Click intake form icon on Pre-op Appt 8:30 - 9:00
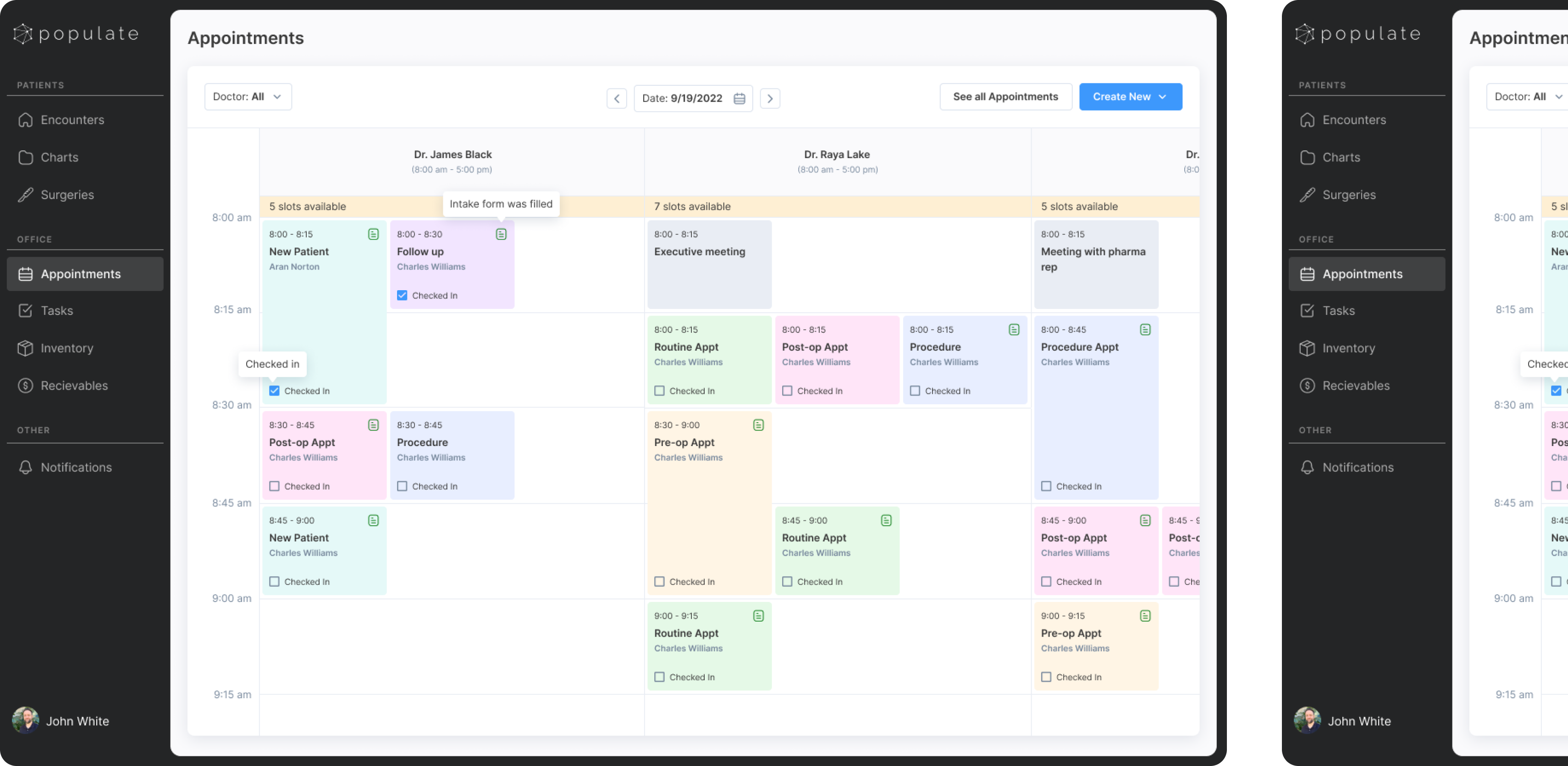This screenshot has height=766, width=1568. (x=758, y=424)
